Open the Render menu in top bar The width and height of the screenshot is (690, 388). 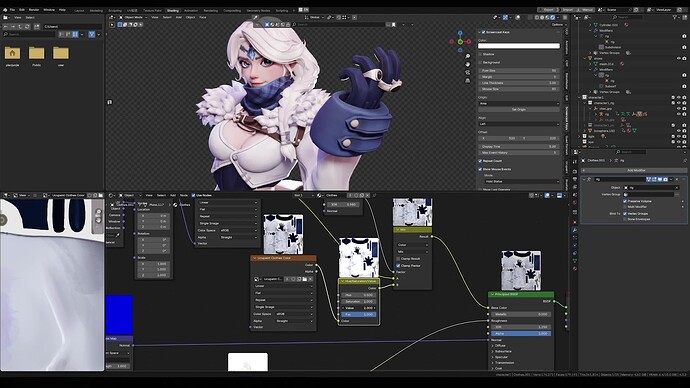tap(34, 10)
